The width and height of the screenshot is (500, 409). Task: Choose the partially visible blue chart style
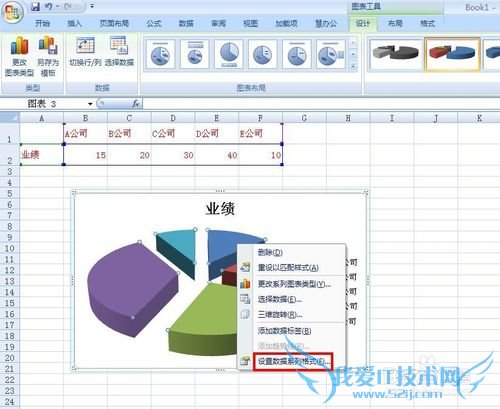492,54
